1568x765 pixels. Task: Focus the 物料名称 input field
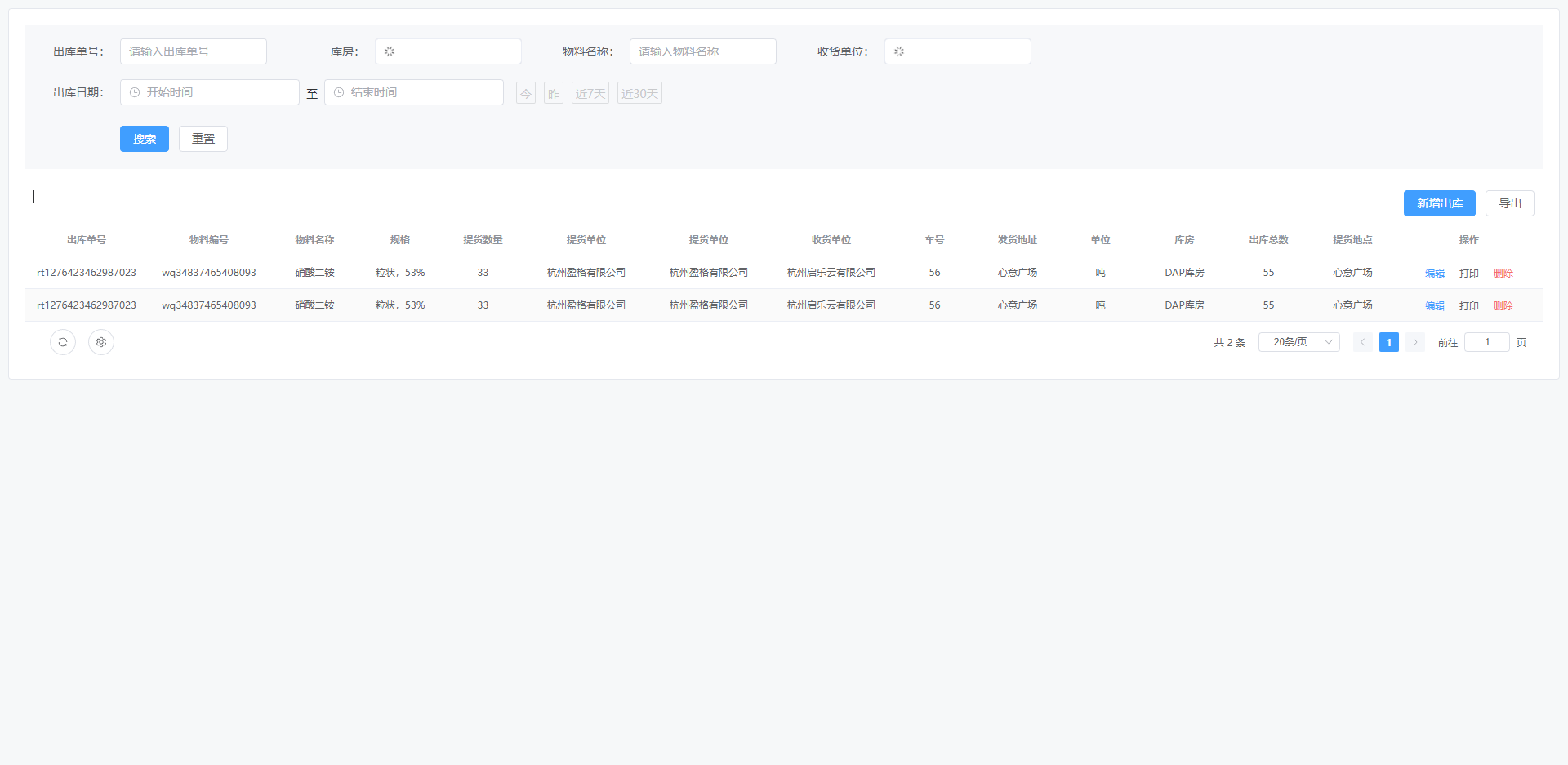pyautogui.click(x=703, y=51)
